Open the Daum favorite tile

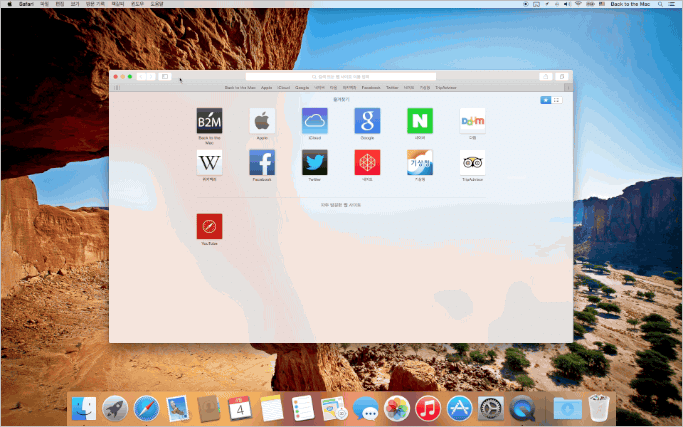coord(473,121)
